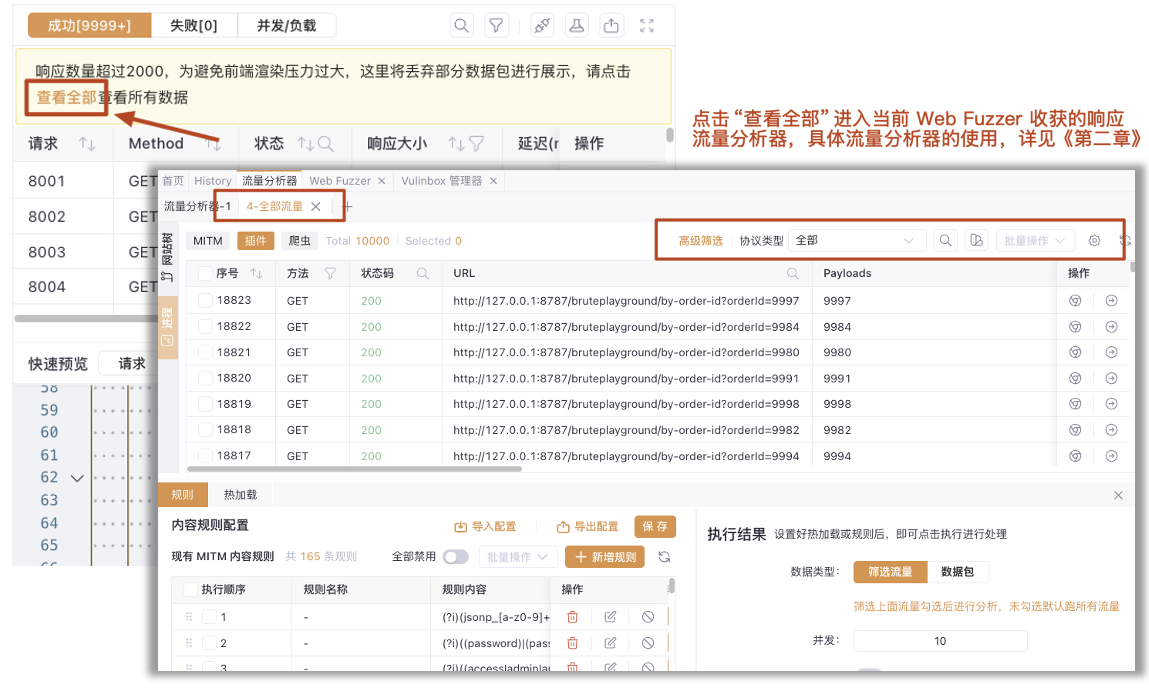Click filter icon in 方法 column header

point(330,273)
